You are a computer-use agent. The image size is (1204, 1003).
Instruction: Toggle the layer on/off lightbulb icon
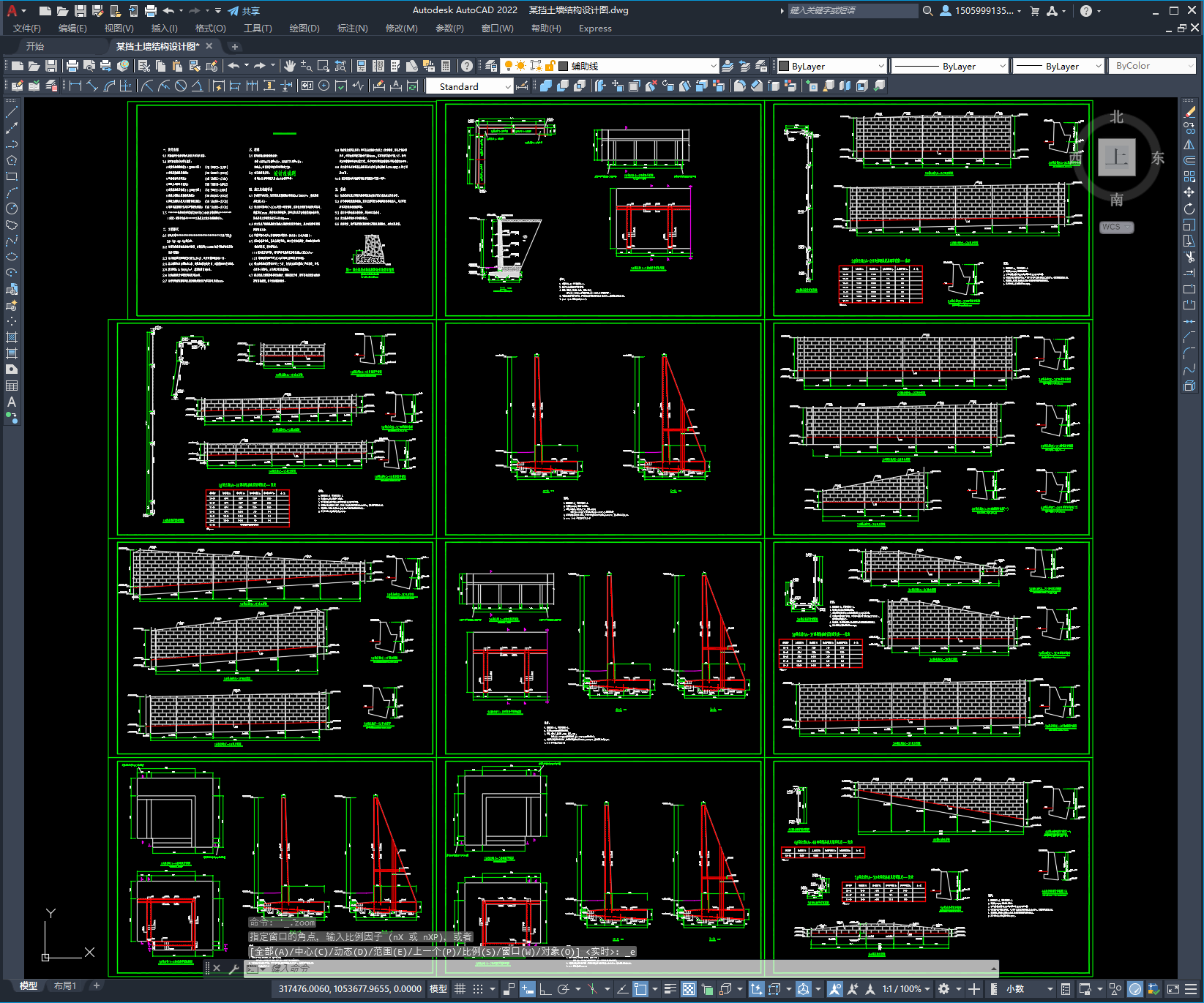508,66
